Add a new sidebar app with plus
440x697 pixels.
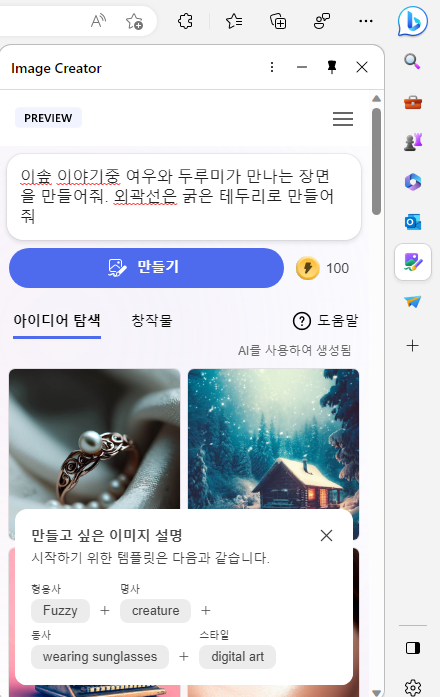[413, 345]
